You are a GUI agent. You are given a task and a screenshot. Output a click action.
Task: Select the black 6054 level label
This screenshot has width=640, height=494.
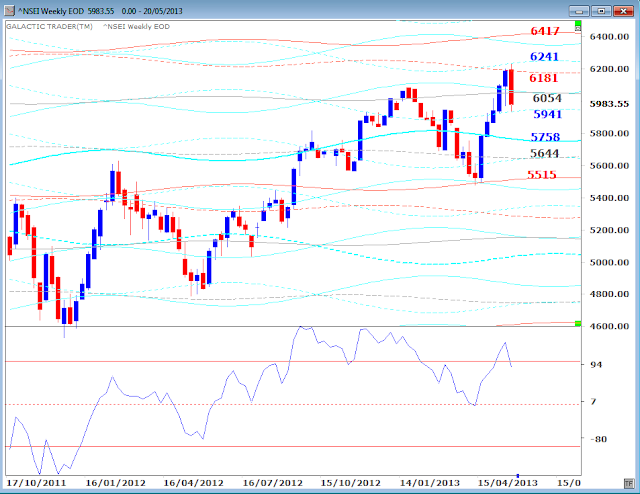click(x=547, y=98)
